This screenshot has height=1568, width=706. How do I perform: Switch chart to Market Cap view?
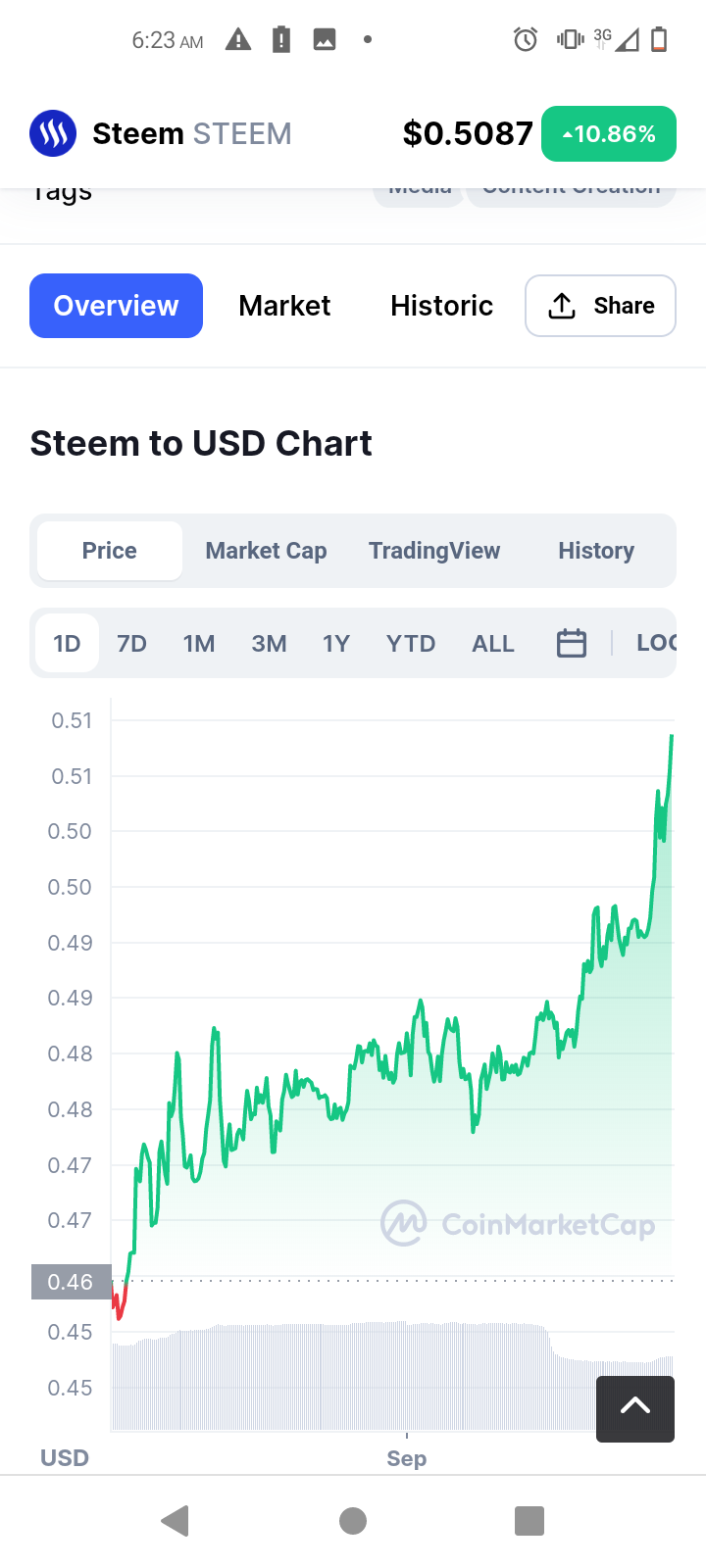[266, 551]
